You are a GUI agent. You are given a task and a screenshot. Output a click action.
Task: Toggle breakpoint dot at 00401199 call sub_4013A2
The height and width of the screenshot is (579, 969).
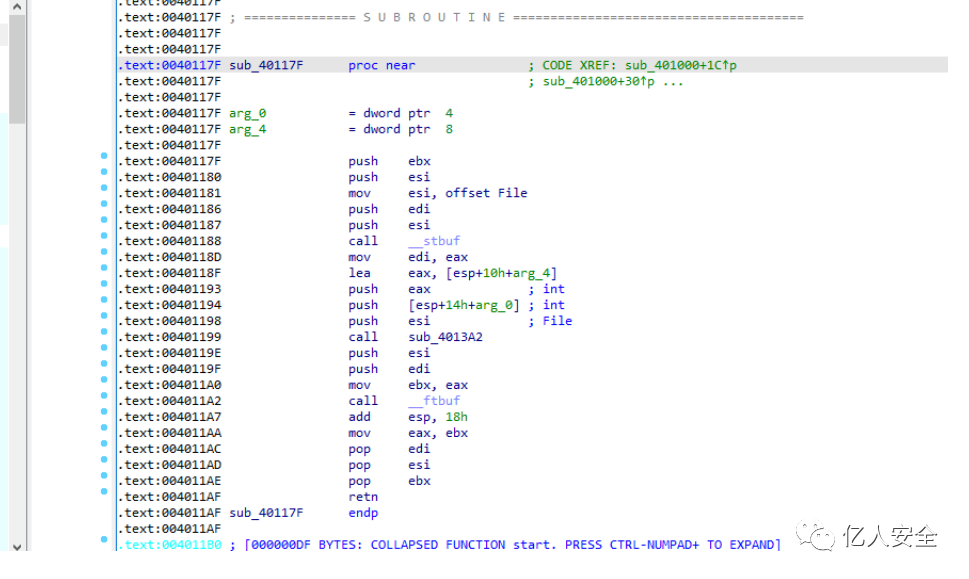[104, 332]
